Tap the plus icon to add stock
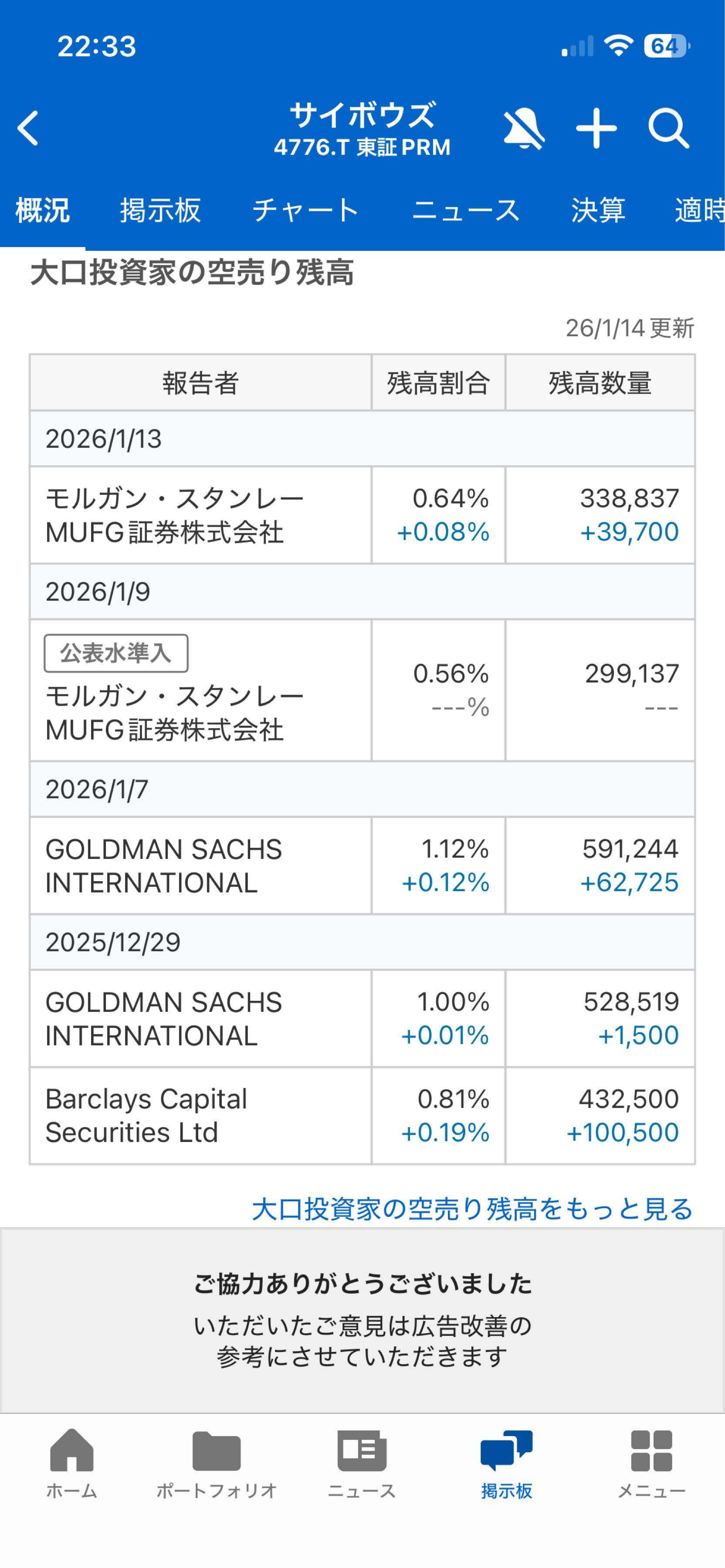 596,128
